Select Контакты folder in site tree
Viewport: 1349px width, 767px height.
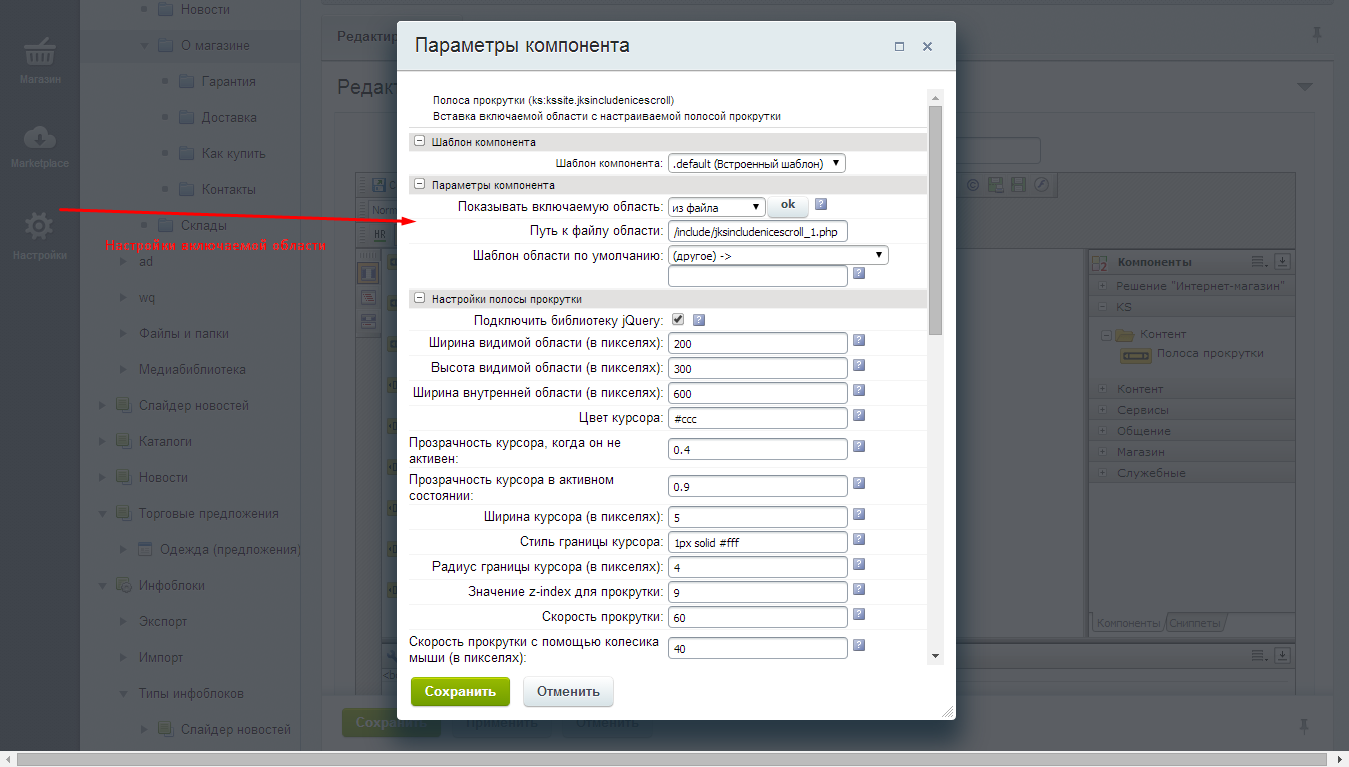pos(228,190)
